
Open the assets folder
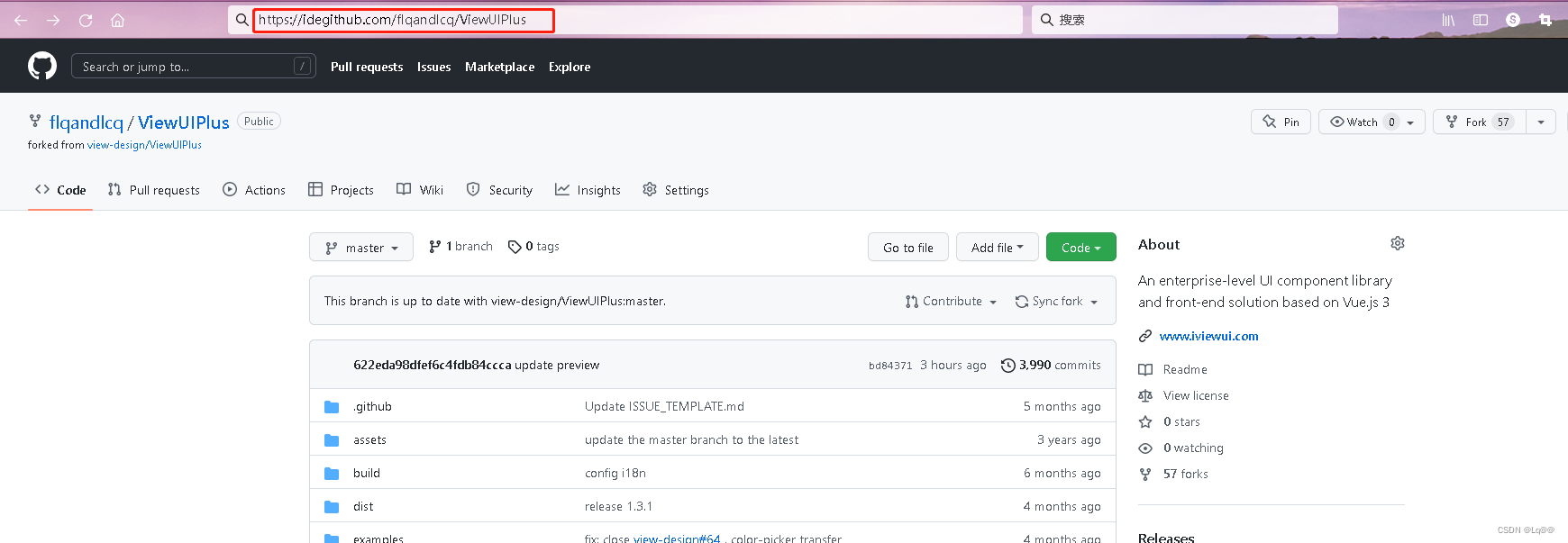[369, 439]
